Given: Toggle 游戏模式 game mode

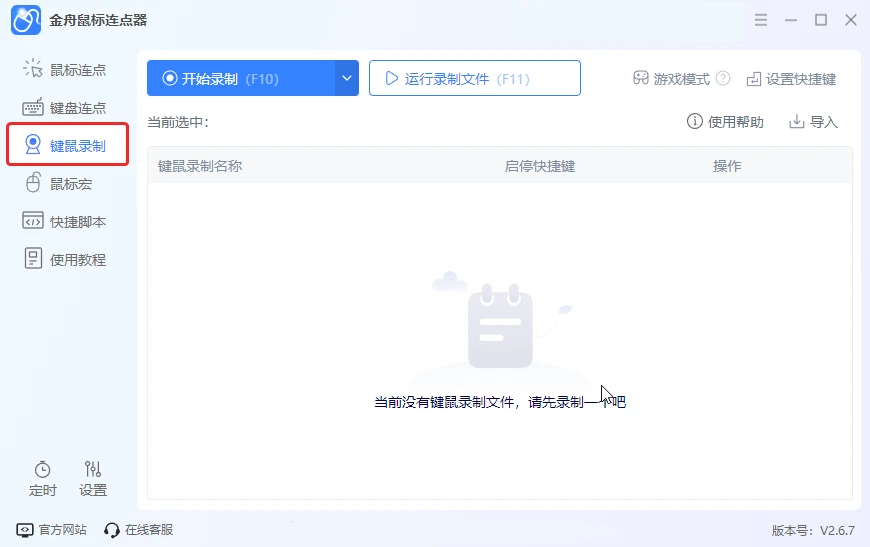Looking at the screenshot, I should pos(671,79).
